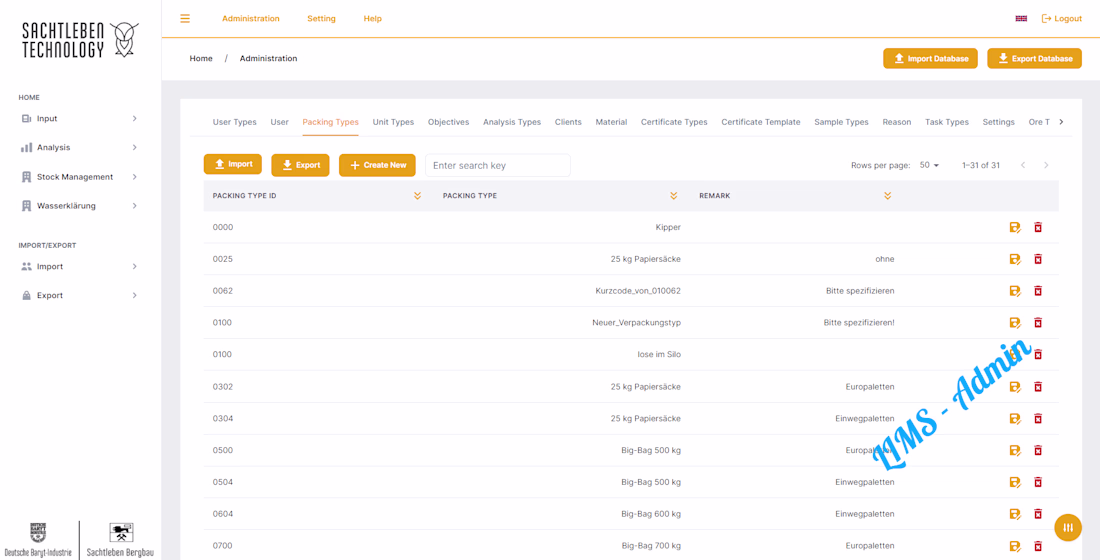This screenshot has height=560, width=1100.
Task: Click the Import Database button
Action: tap(930, 59)
